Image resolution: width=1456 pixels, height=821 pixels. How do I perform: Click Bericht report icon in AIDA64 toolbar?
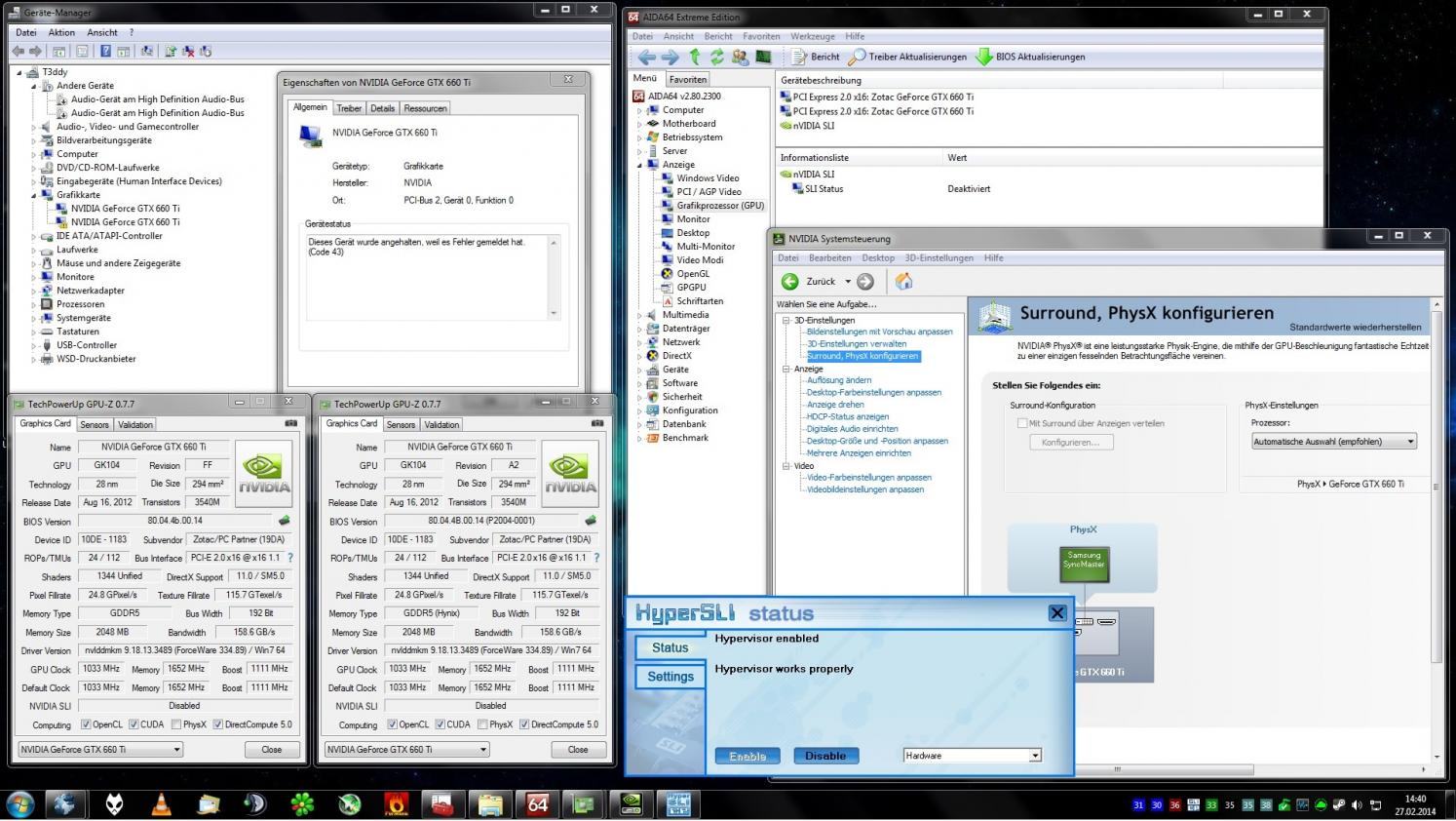coord(799,57)
